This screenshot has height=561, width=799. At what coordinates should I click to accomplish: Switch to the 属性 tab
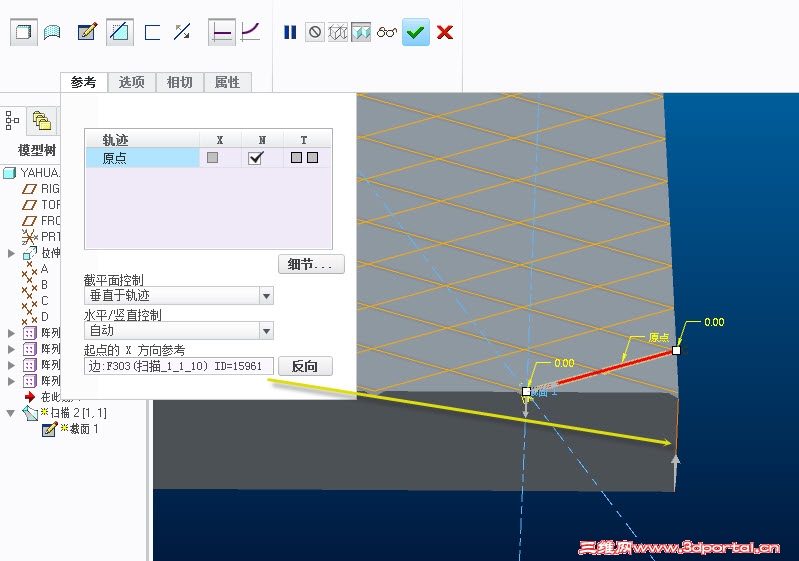[x=227, y=82]
